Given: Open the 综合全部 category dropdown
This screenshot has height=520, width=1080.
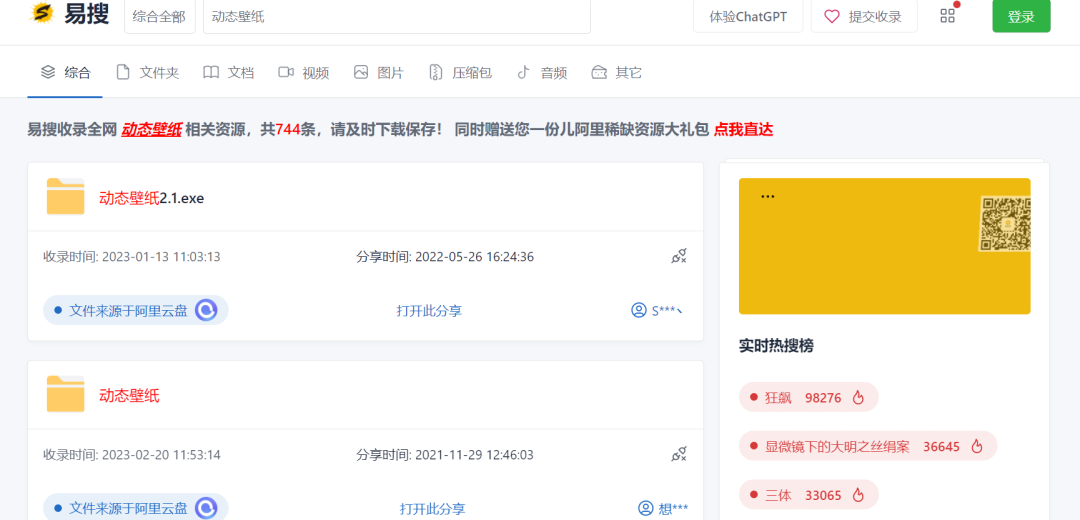Looking at the screenshot, I should [159, 17].
